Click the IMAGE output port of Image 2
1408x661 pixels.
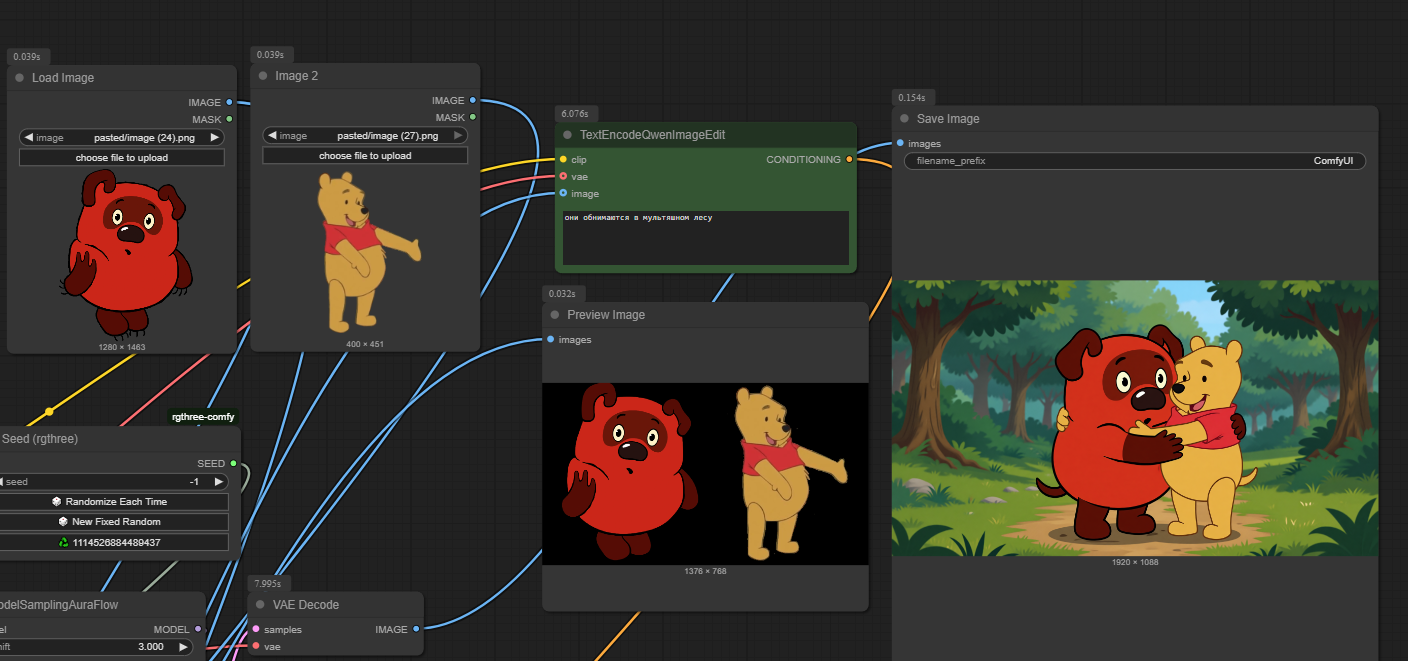pos(473,100)
